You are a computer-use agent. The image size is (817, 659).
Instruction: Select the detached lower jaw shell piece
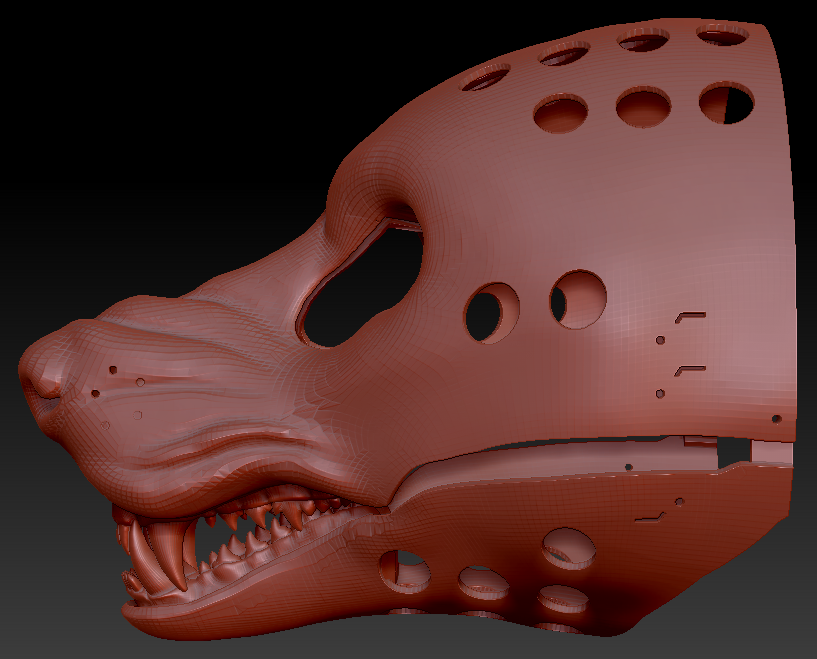pos(560,550)
